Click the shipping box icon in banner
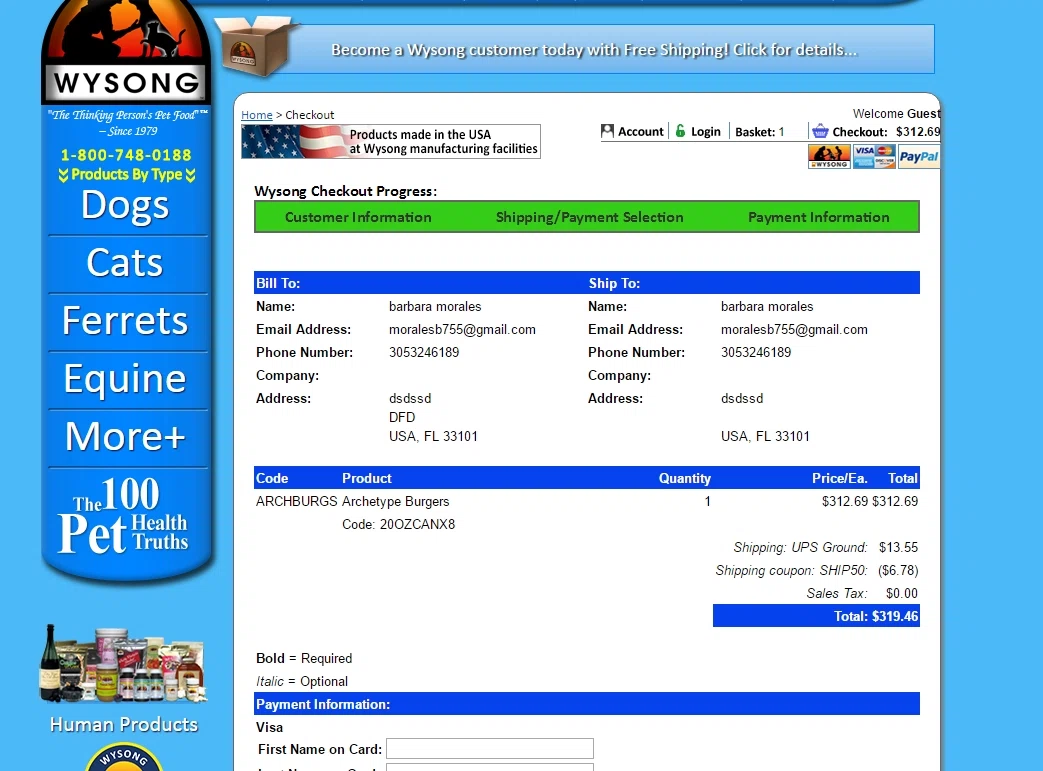Viewport: 1043px width, 771px height. [256, 45]
